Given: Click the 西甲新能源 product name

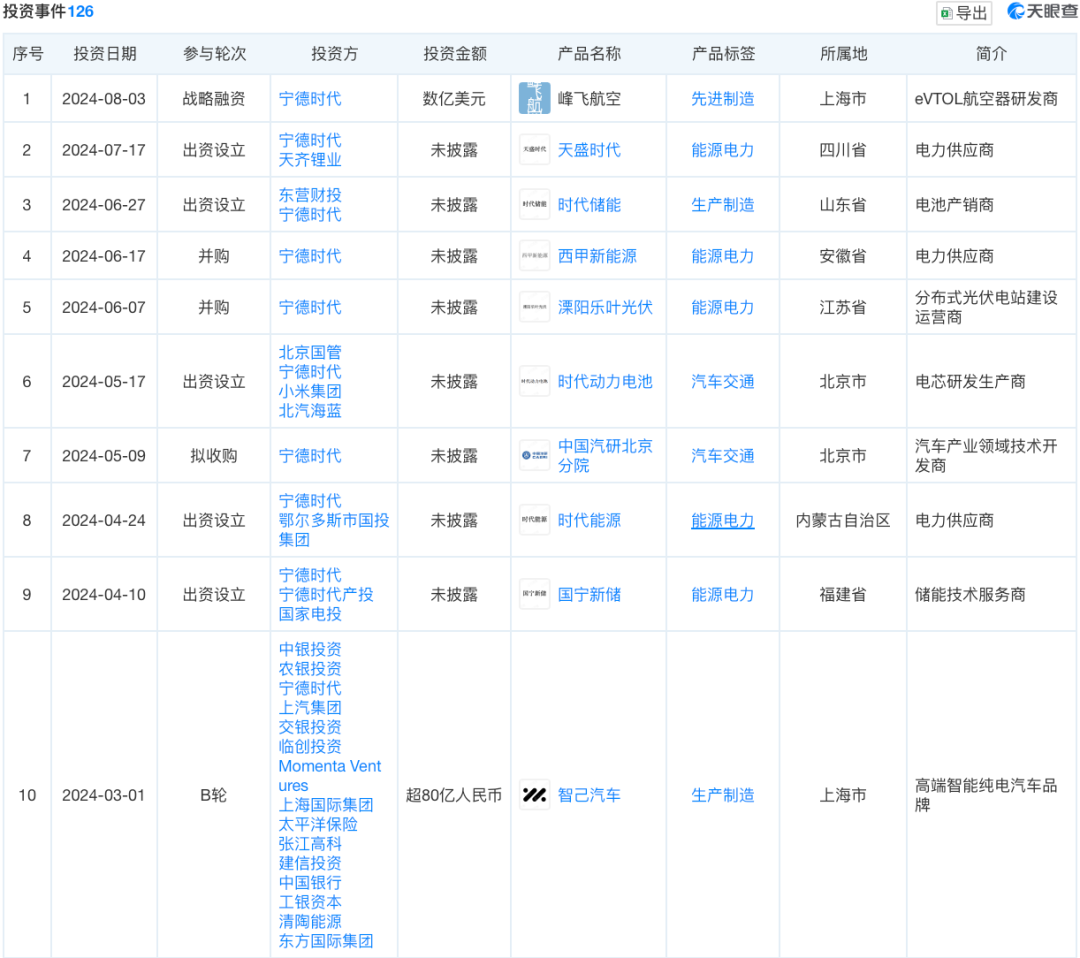Looking at the screenshot, I should pos(596,256).
